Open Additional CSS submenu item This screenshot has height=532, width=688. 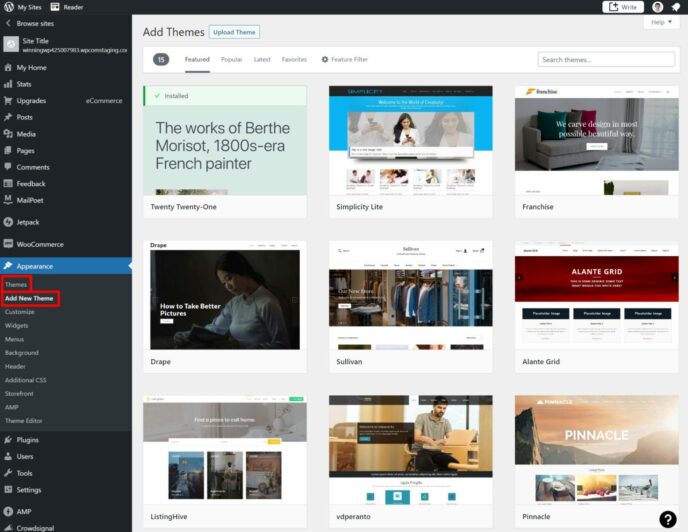25,380
